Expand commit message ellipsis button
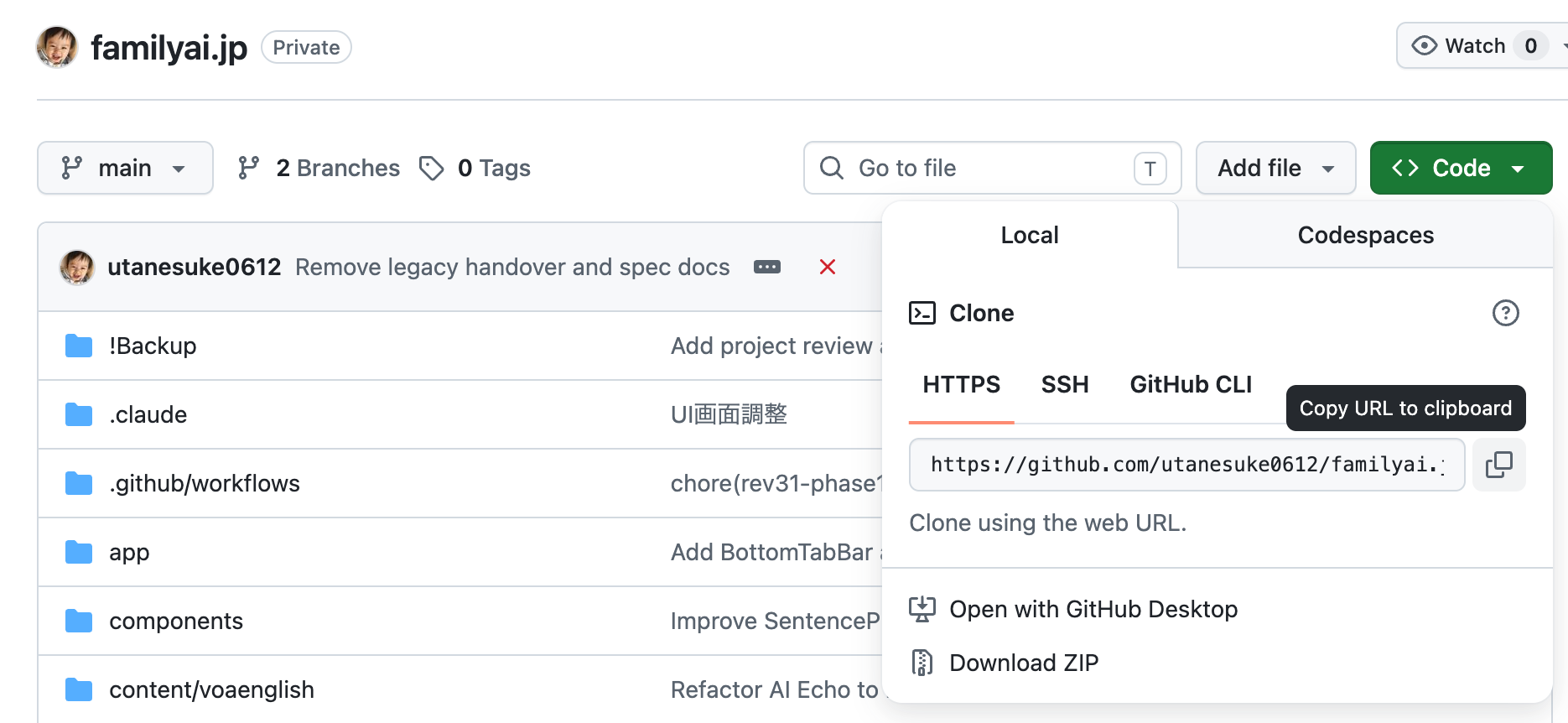 (x=767, y=267)
